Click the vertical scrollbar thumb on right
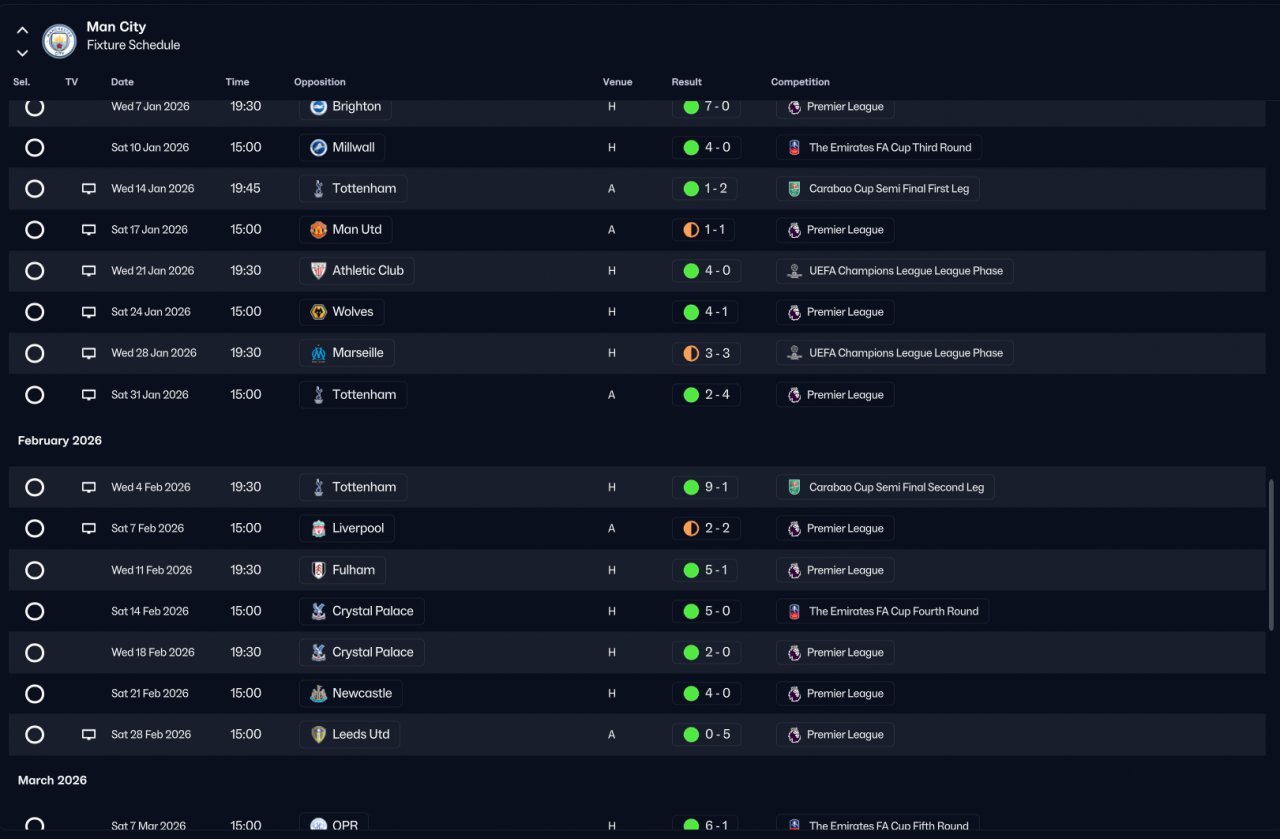 coord(1271,555)
